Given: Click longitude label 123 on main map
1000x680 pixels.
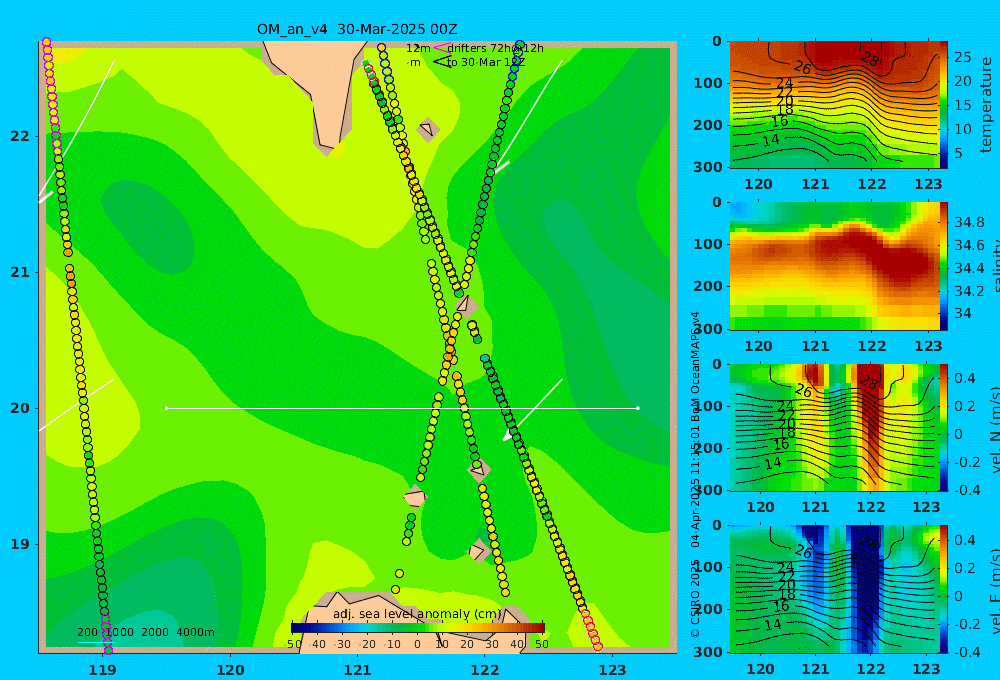Looking at the screenshot, I should pos(613,669).
